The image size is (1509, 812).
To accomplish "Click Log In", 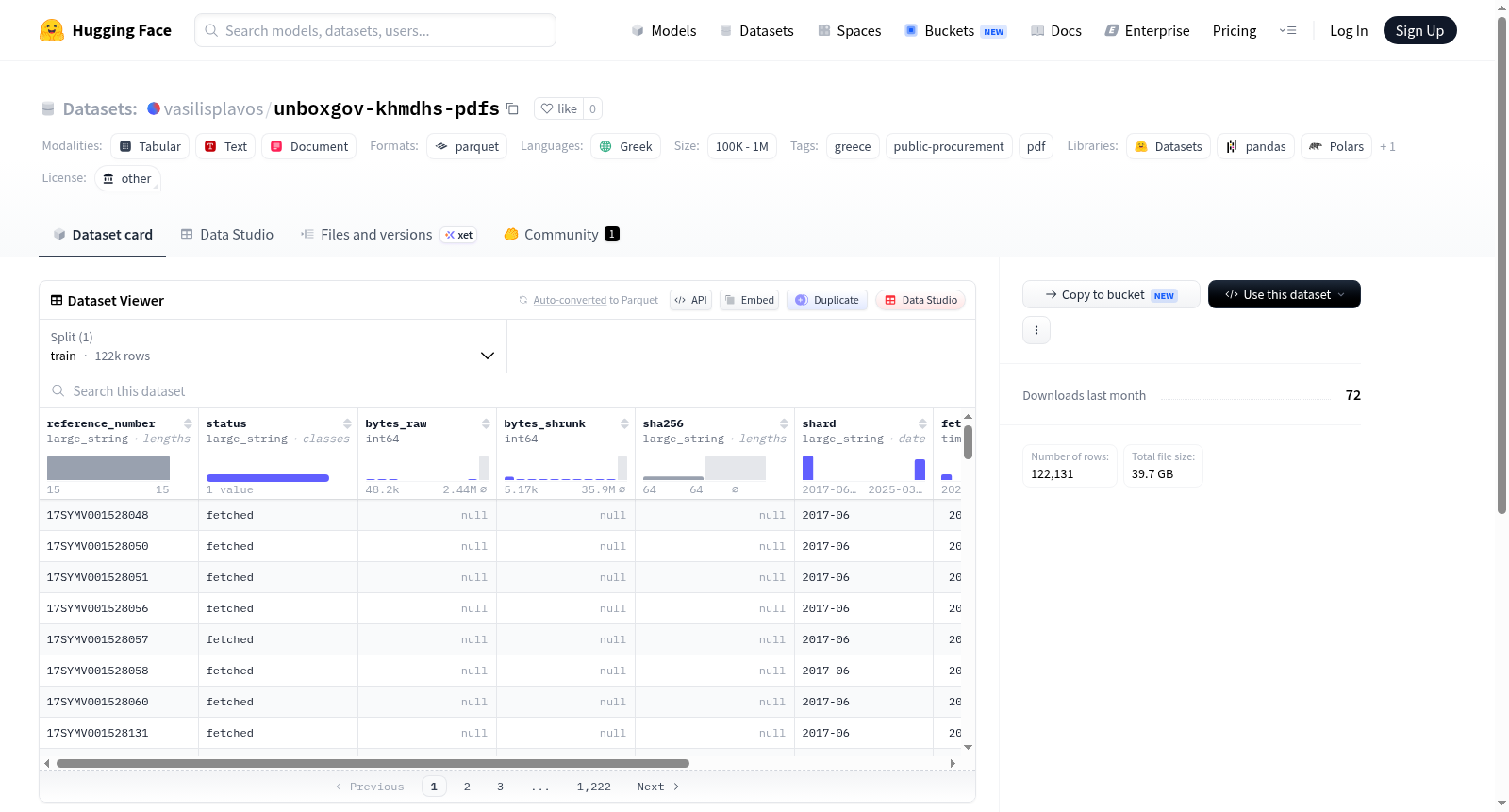I will tap(1349, 30).
